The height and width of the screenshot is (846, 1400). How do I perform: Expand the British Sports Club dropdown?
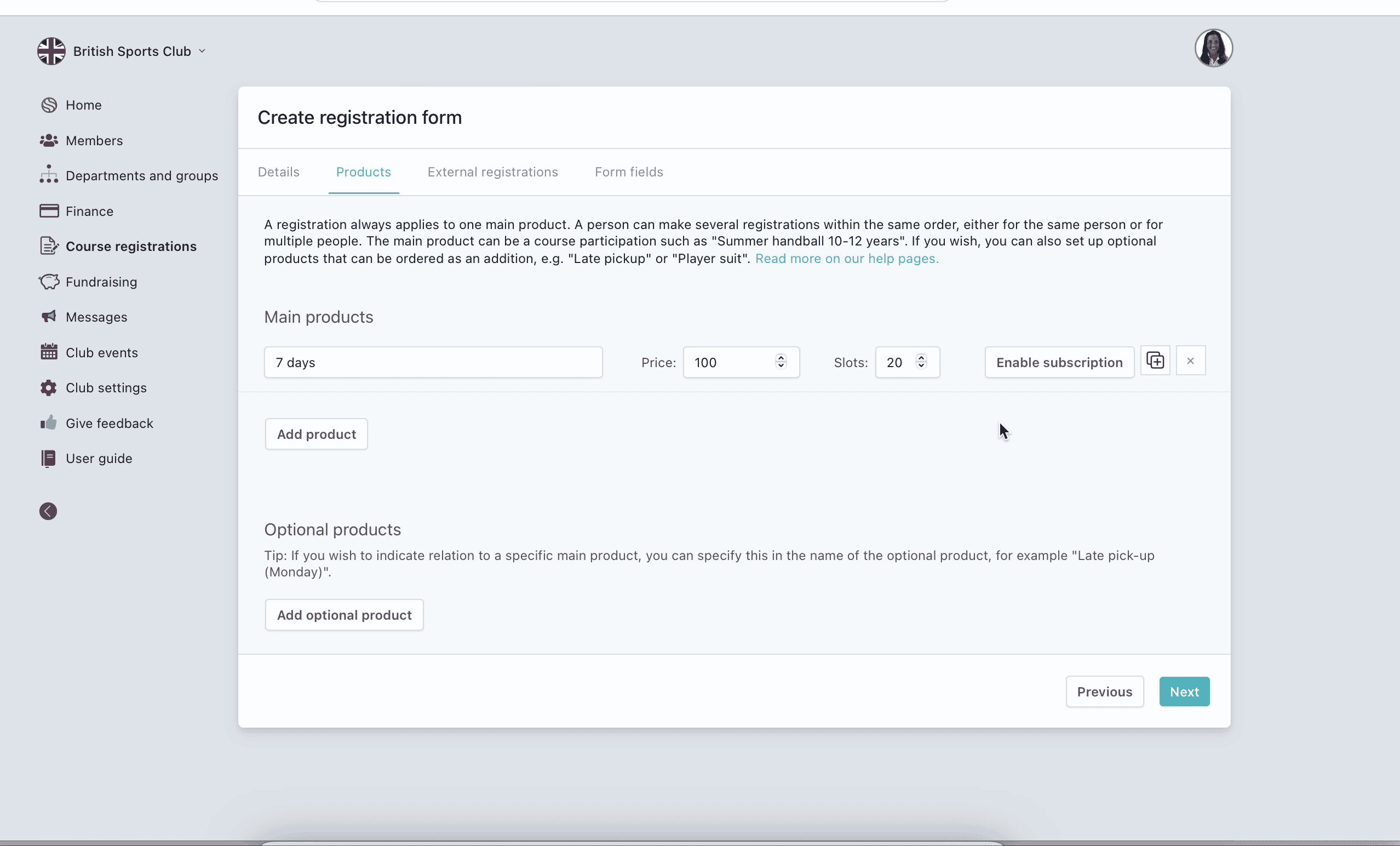click(202, 51)
